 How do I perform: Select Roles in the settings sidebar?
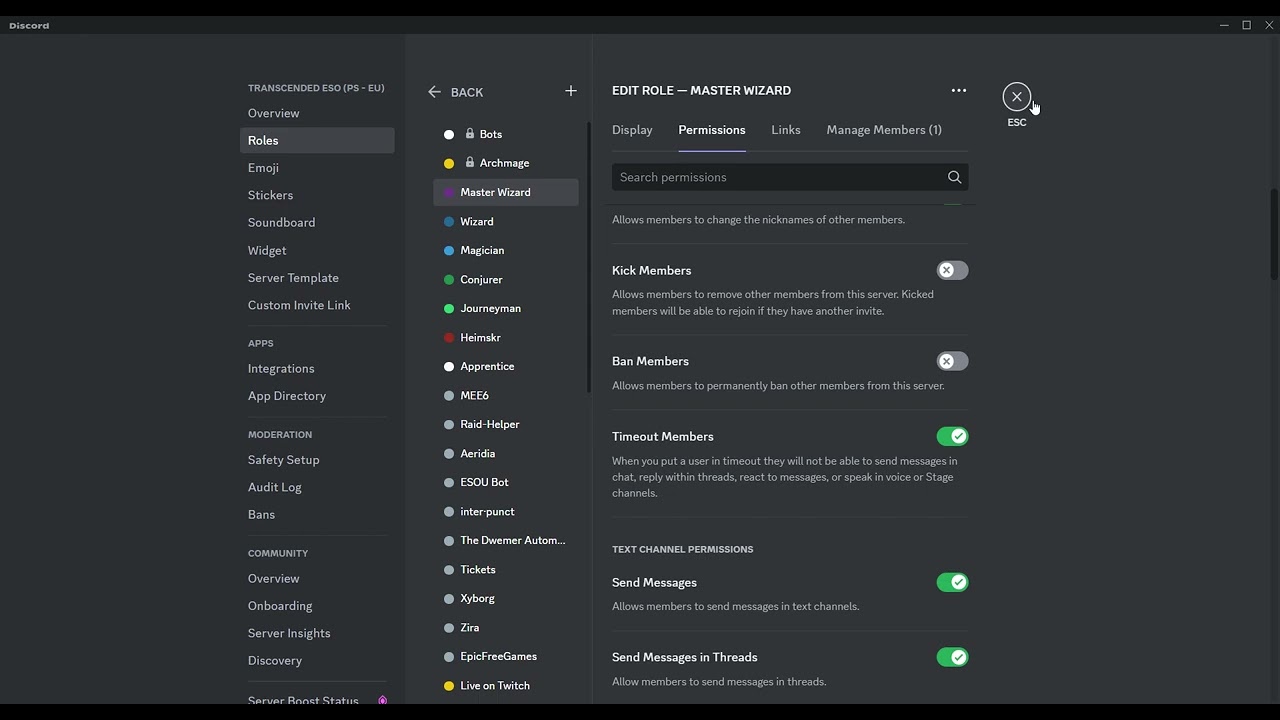click(x=317, y=140)
